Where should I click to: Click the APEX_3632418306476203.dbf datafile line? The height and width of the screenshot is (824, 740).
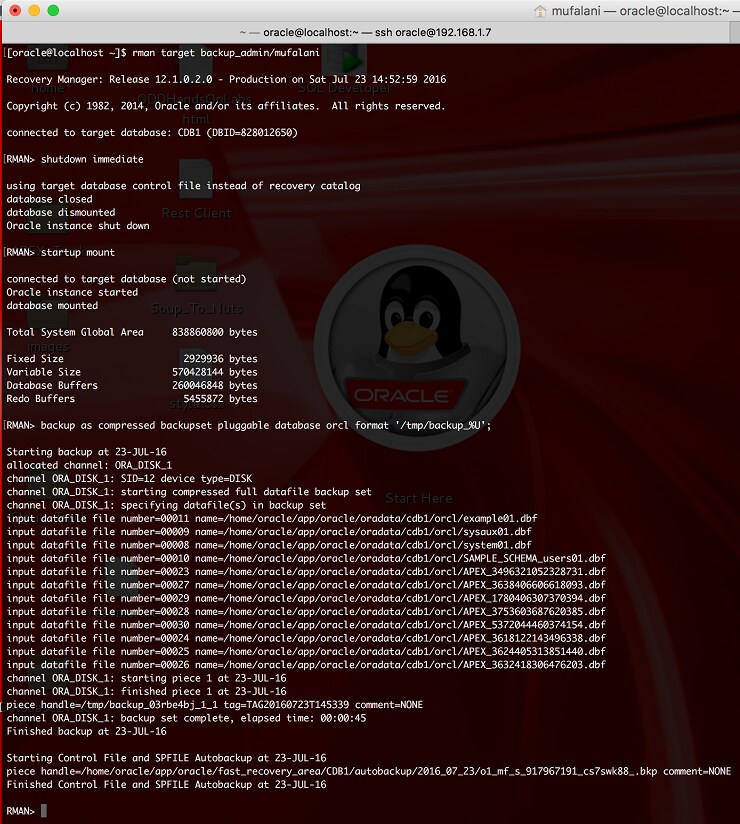tap(306, 665)
